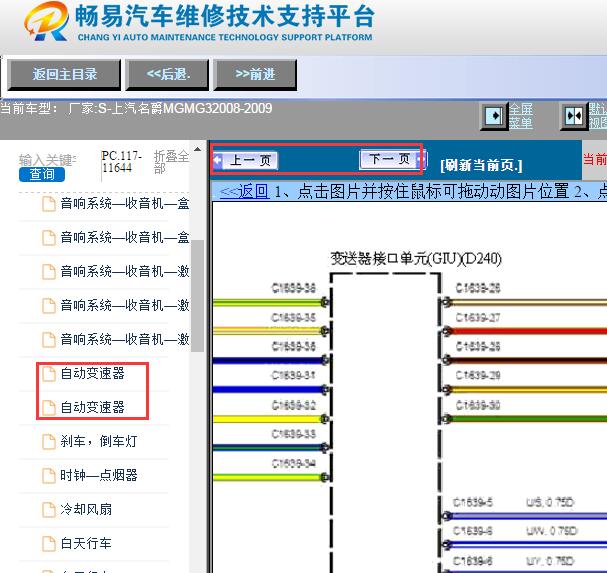Click the document icon beside 冷却风扇

pos(49,510)
